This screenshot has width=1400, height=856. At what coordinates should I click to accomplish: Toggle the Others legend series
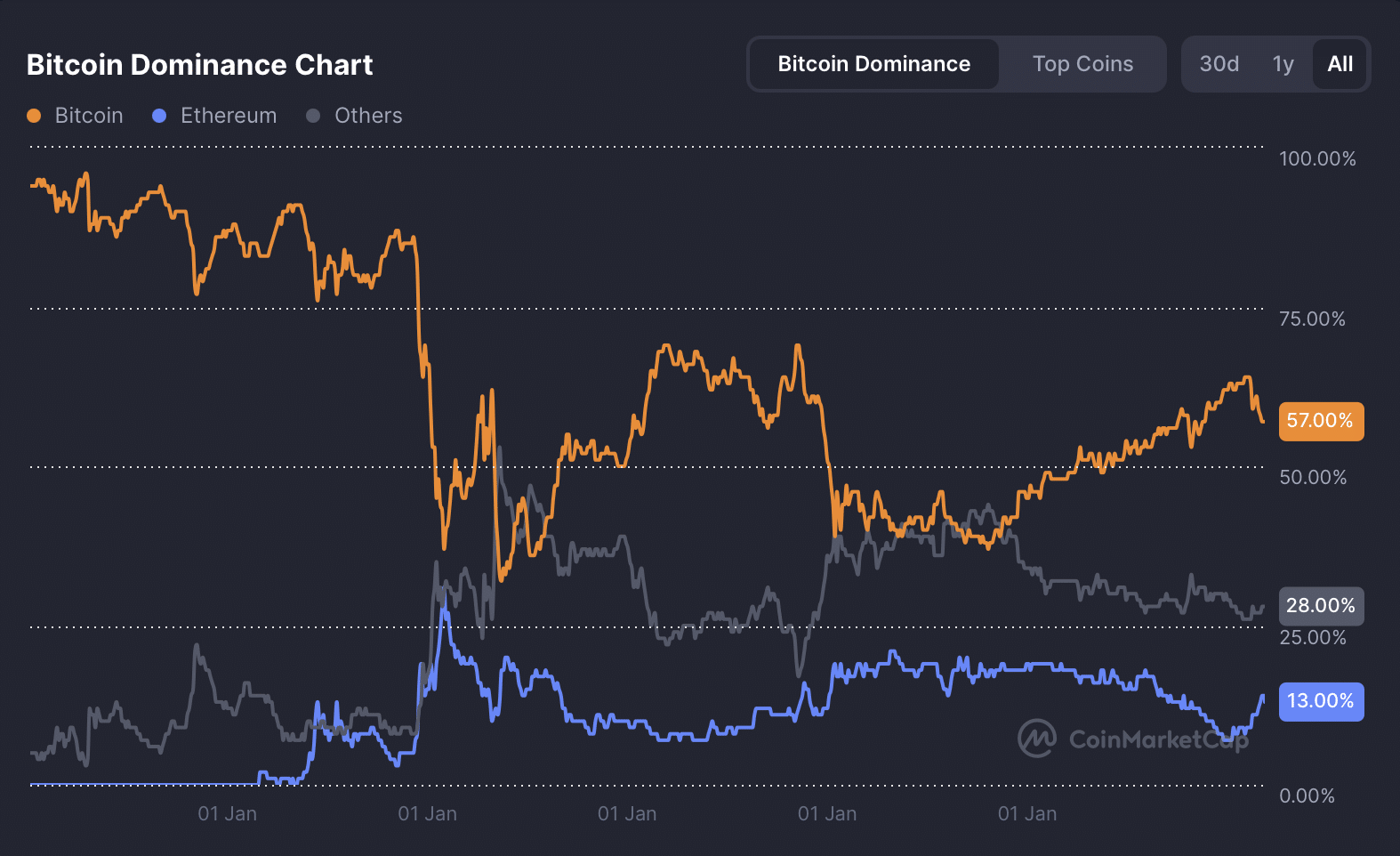[367, 116]
